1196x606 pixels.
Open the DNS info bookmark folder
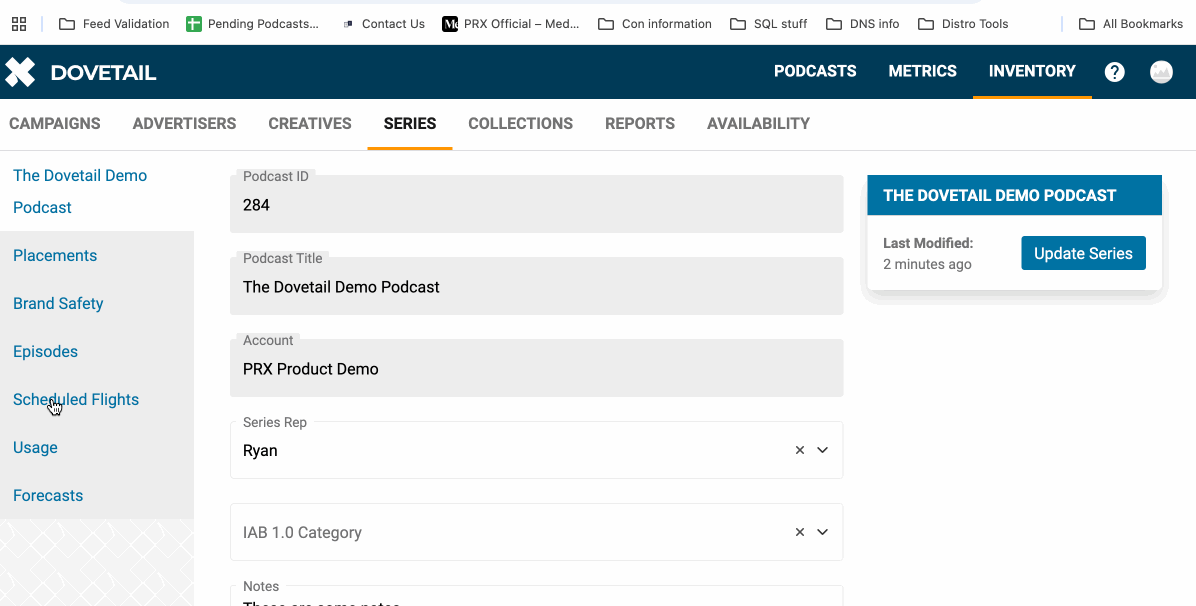tap(863, 24)
